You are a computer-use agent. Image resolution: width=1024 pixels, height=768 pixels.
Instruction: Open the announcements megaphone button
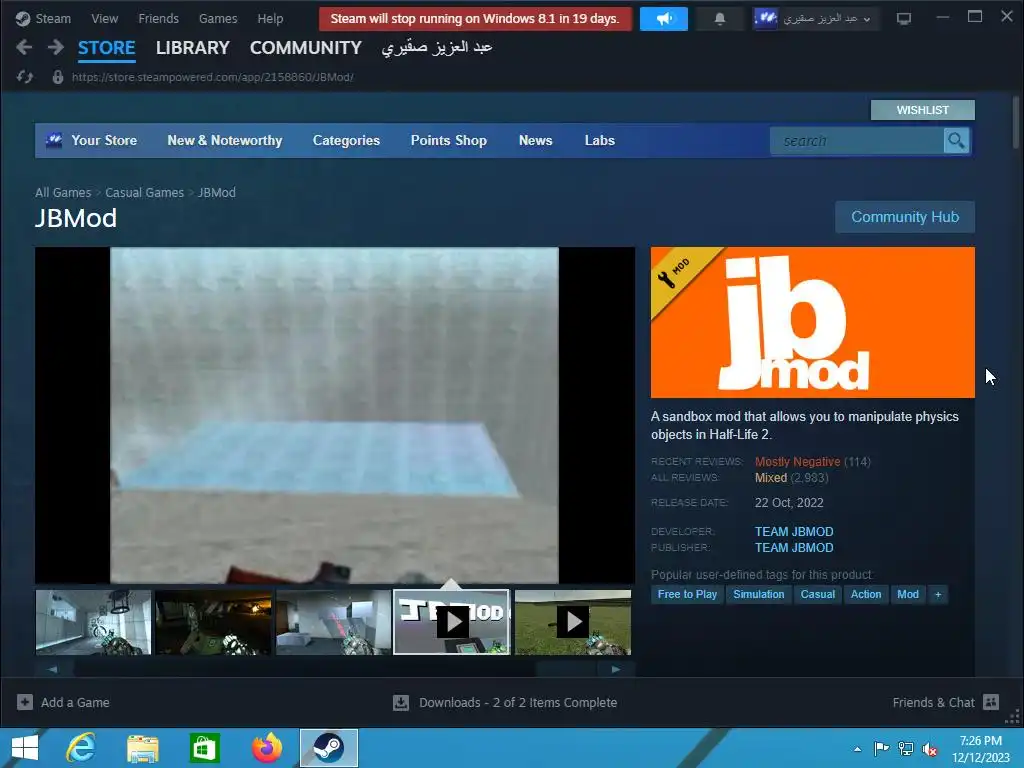[664, 18]
